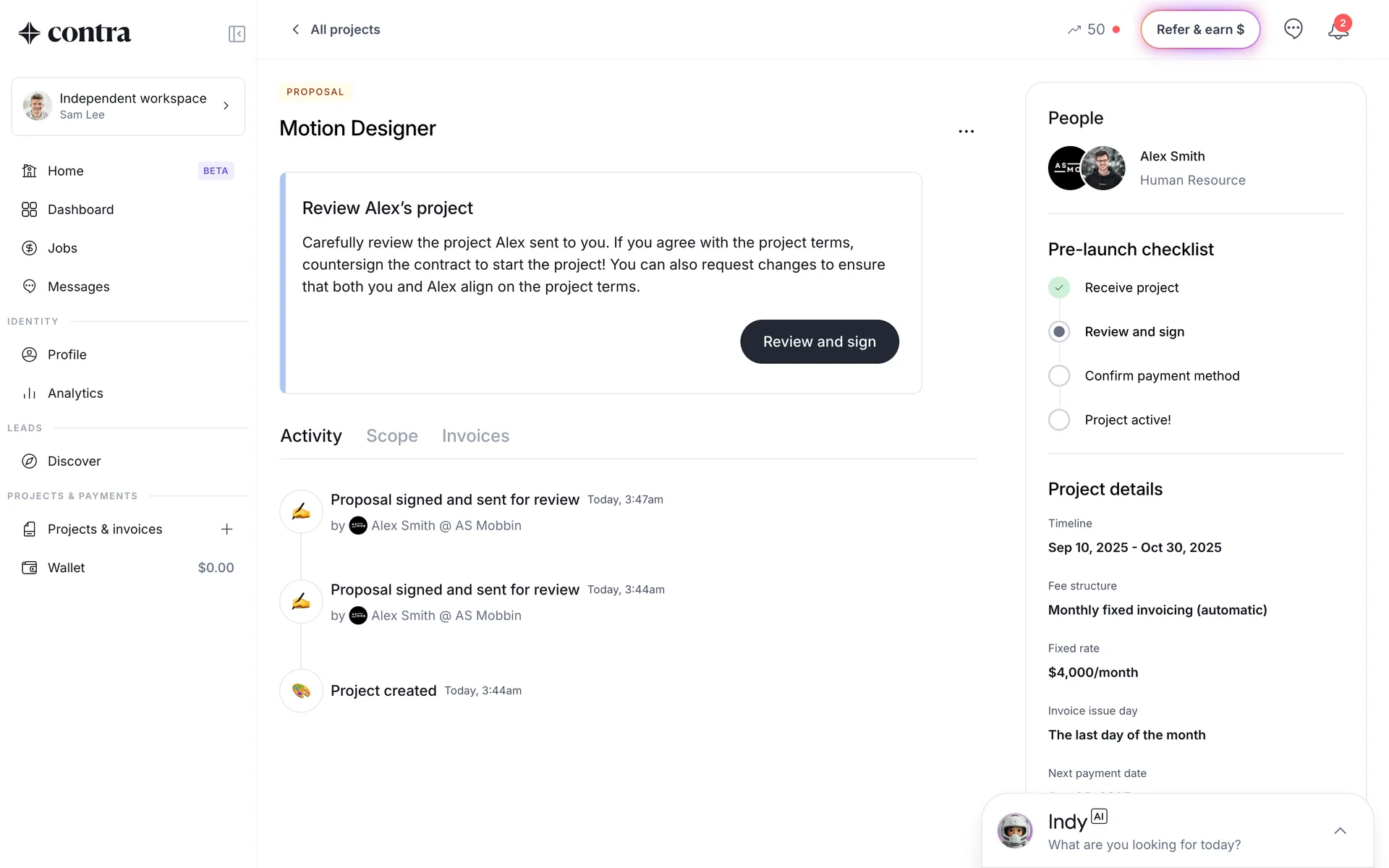Go to Discover in the sidebar
This screenshot has width=1389, height=868.
pos(74,461)
